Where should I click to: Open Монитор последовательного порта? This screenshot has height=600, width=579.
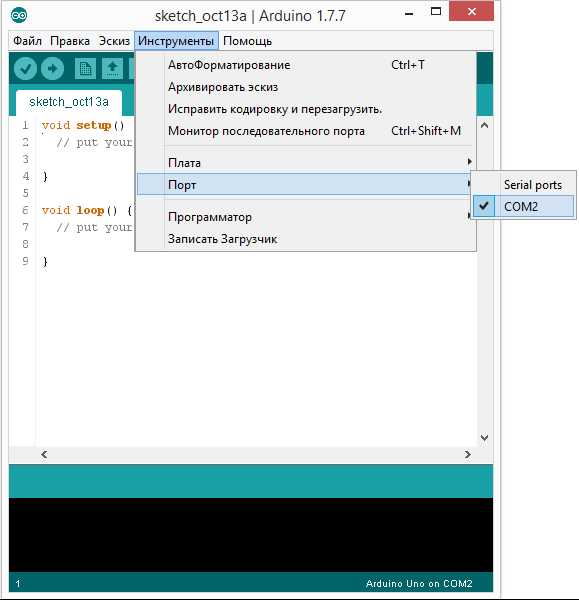(305, 131)
